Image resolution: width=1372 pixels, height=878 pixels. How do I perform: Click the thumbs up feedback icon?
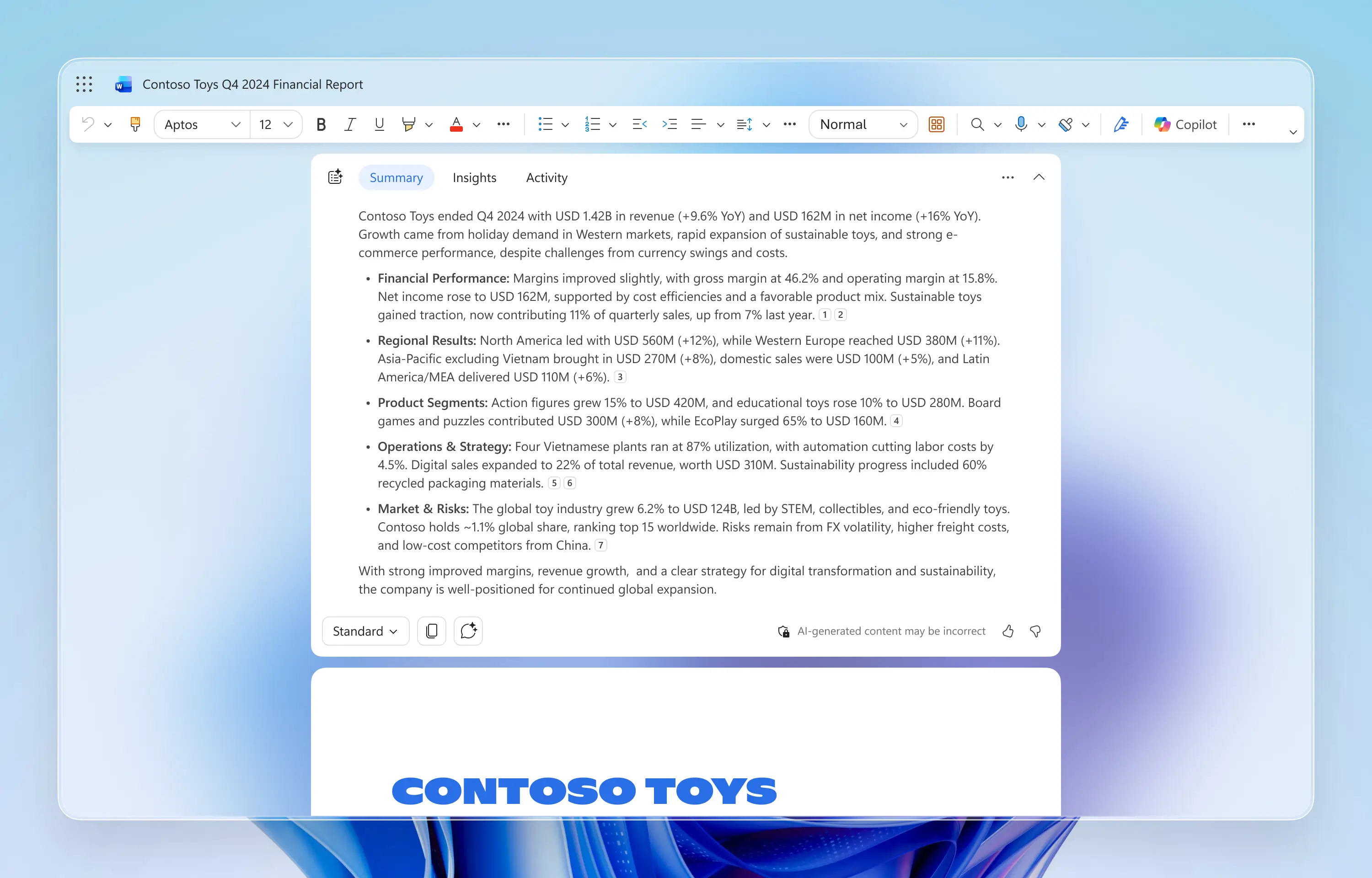coord(1008,631)
